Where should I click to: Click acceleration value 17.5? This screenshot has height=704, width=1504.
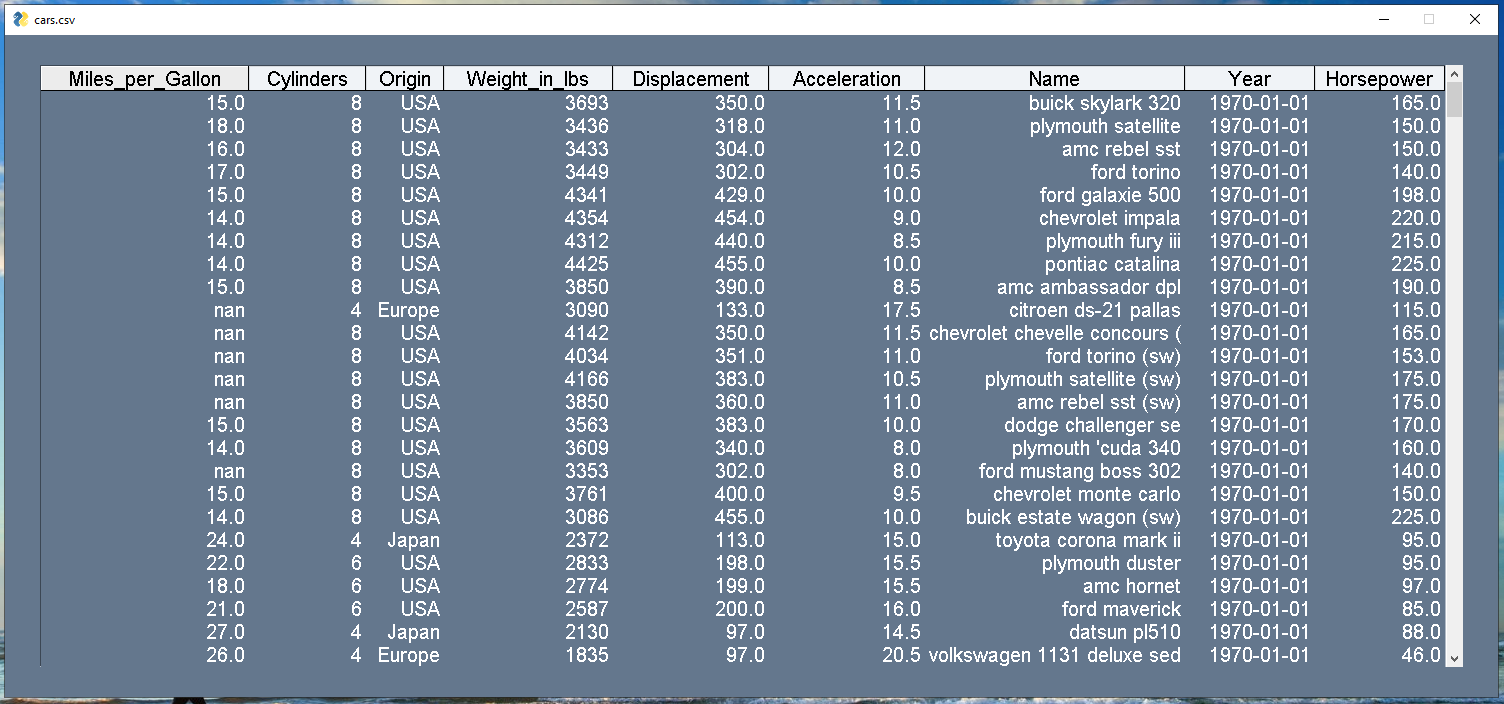[x=901, y=310]
